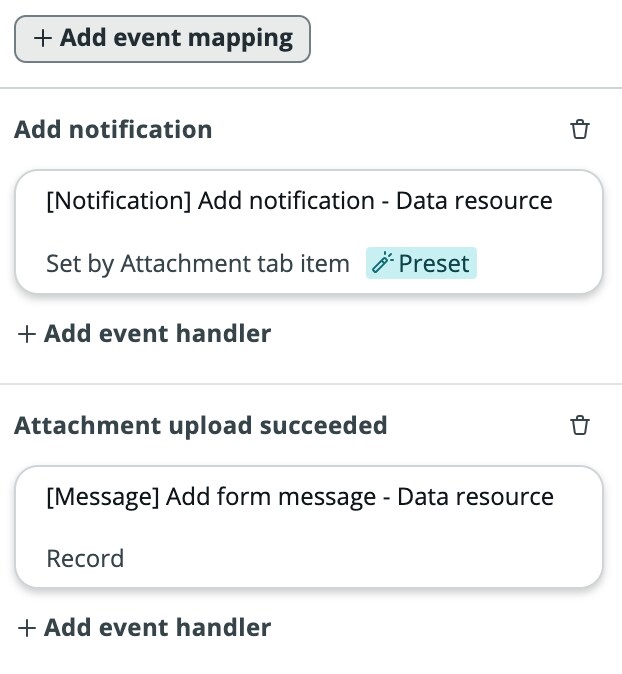Click the Add event mapping button
The height and width of the screenshot is (674, 622).
(162, 39)
